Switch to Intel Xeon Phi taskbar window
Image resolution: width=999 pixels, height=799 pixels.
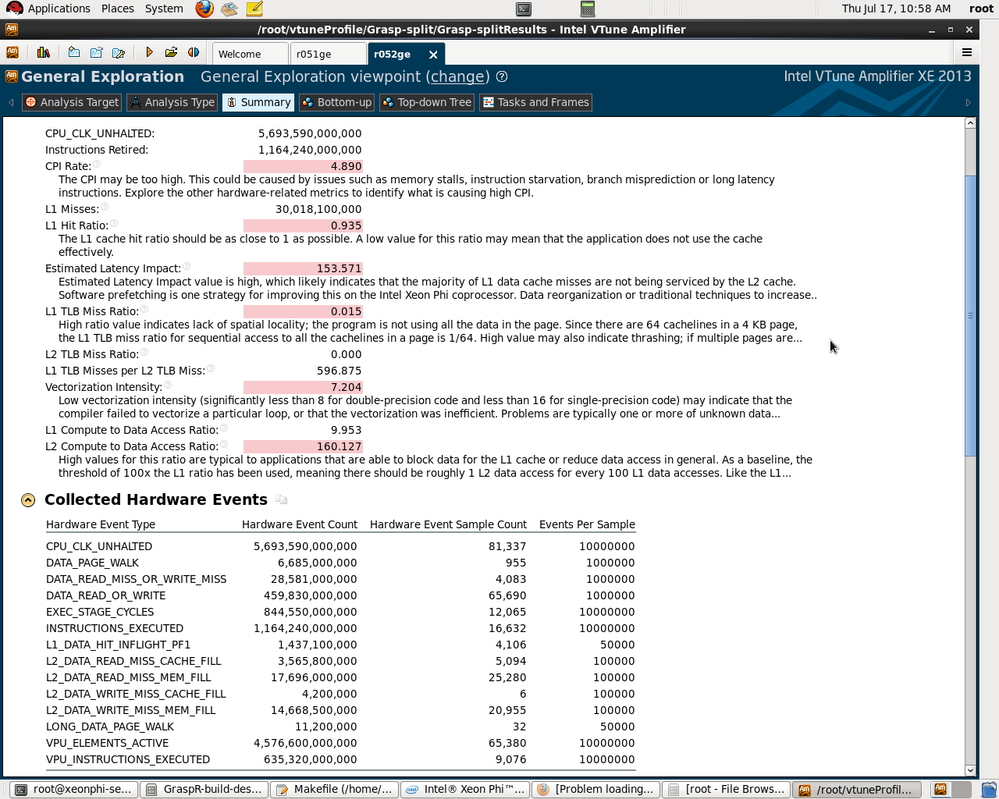465,789
